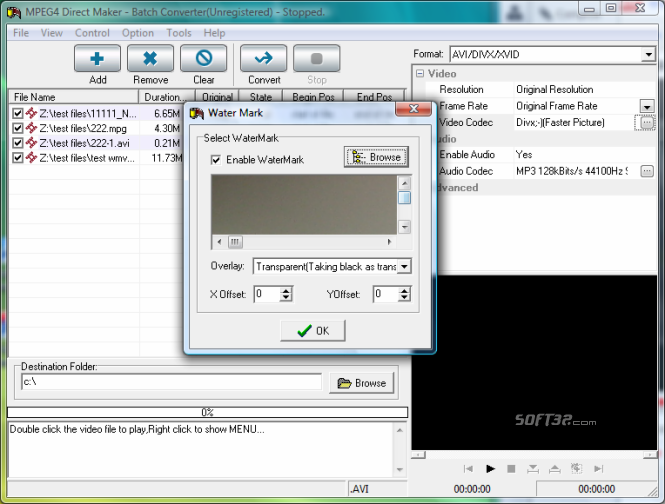Viewport: 665px width, 504px height.
Task: Toggle the Enable WaterMark checkbox
Action: [x=216, y=160]
